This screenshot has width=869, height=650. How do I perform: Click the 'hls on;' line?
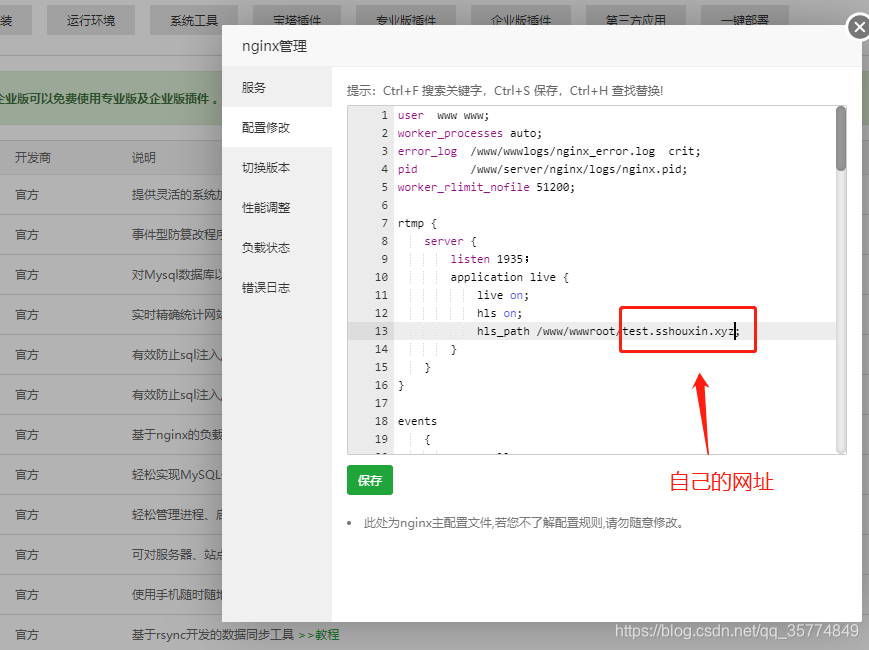pyautogui.click(x=499, y=313)
